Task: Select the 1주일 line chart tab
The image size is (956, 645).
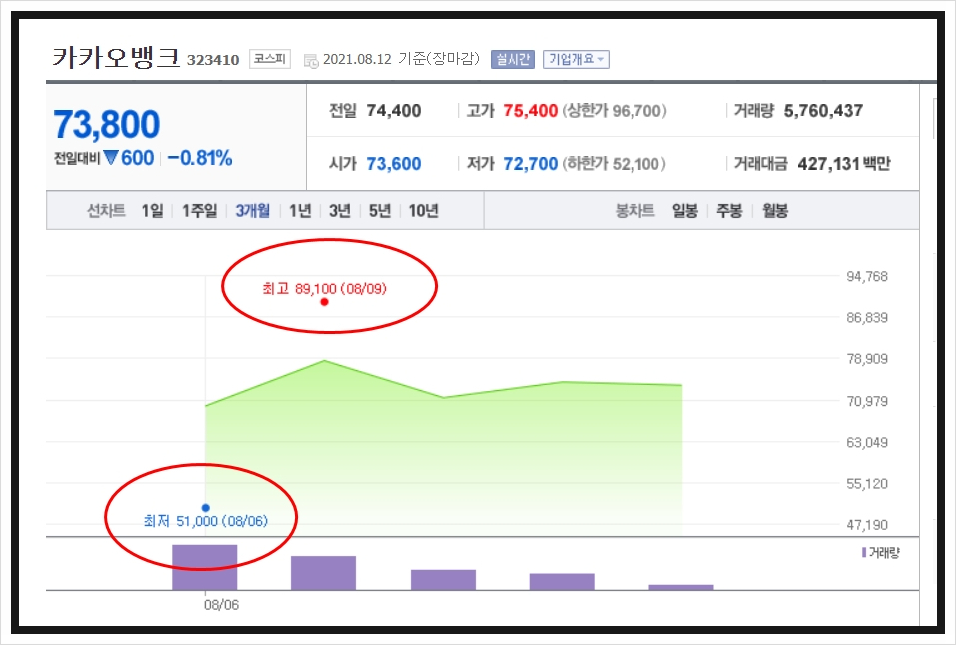Action: [x=199, y=211]
